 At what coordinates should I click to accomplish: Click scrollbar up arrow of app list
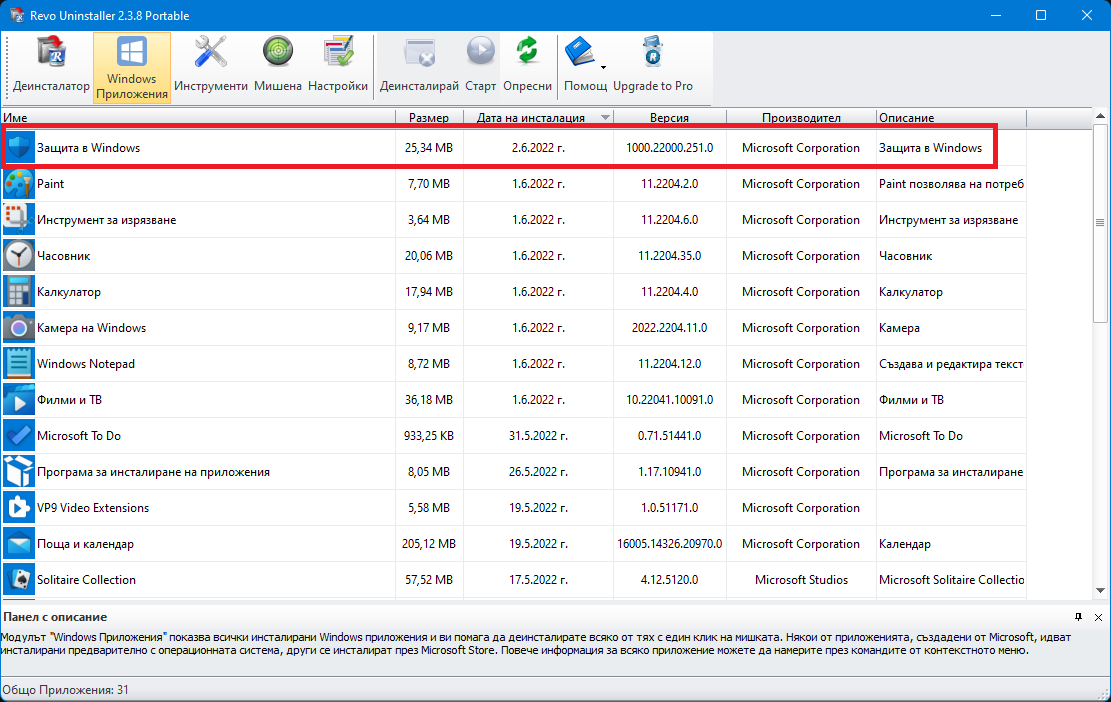click(x=1100, y=116)
